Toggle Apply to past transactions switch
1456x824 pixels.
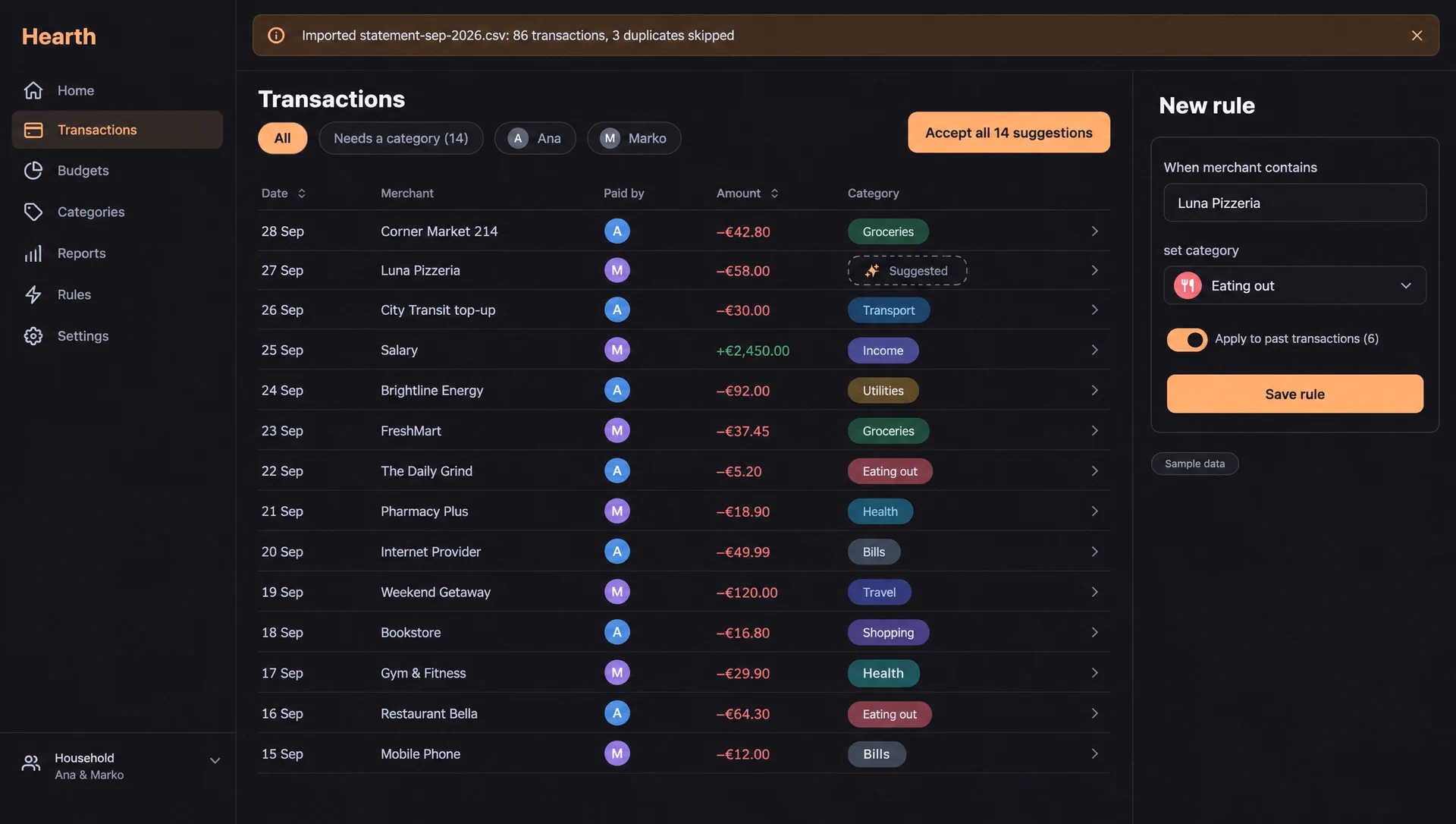click(1187, 339)
